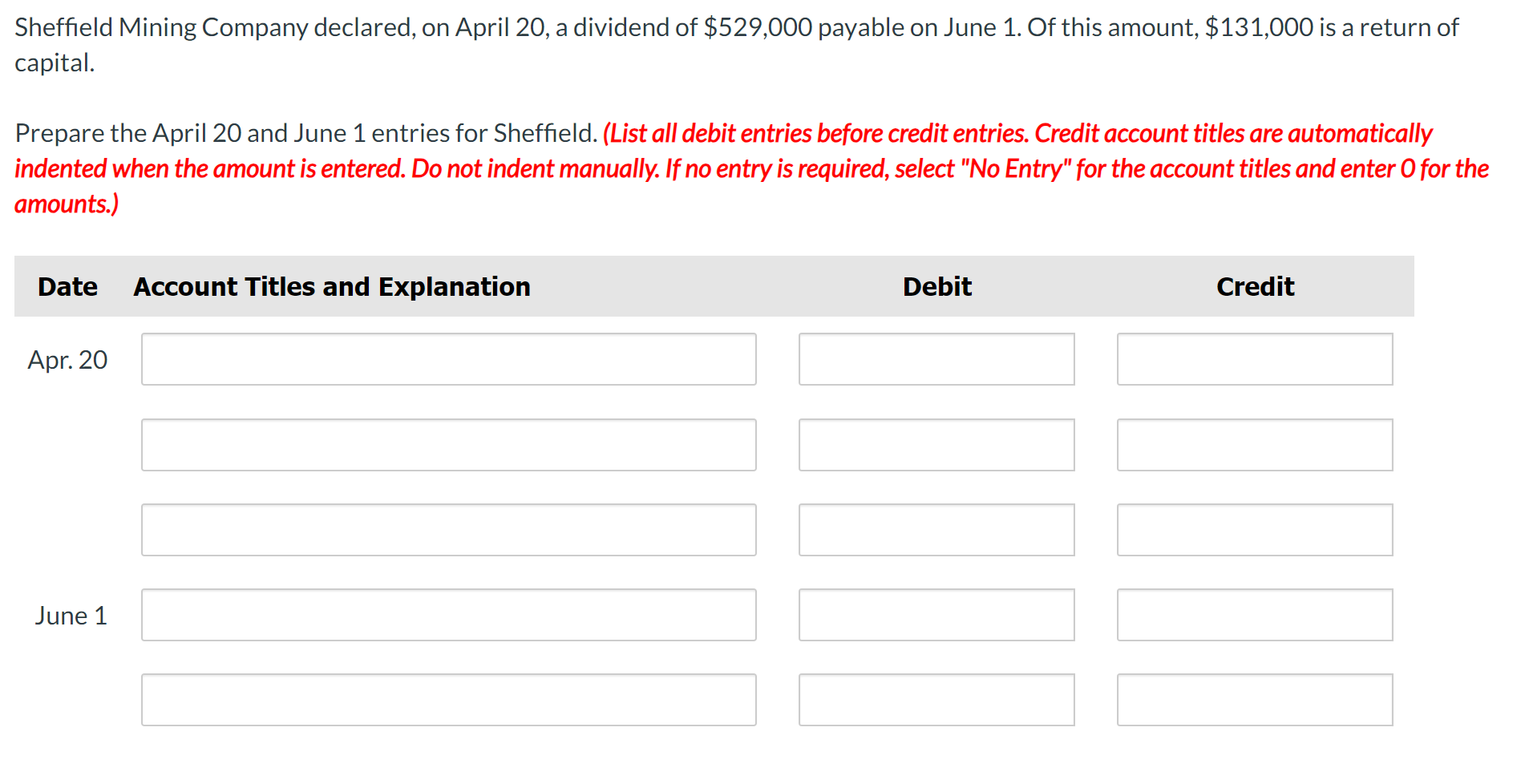Screen dimensions: 1525x784
Task: Click the Credit column header
Action: click(1255, 286)
